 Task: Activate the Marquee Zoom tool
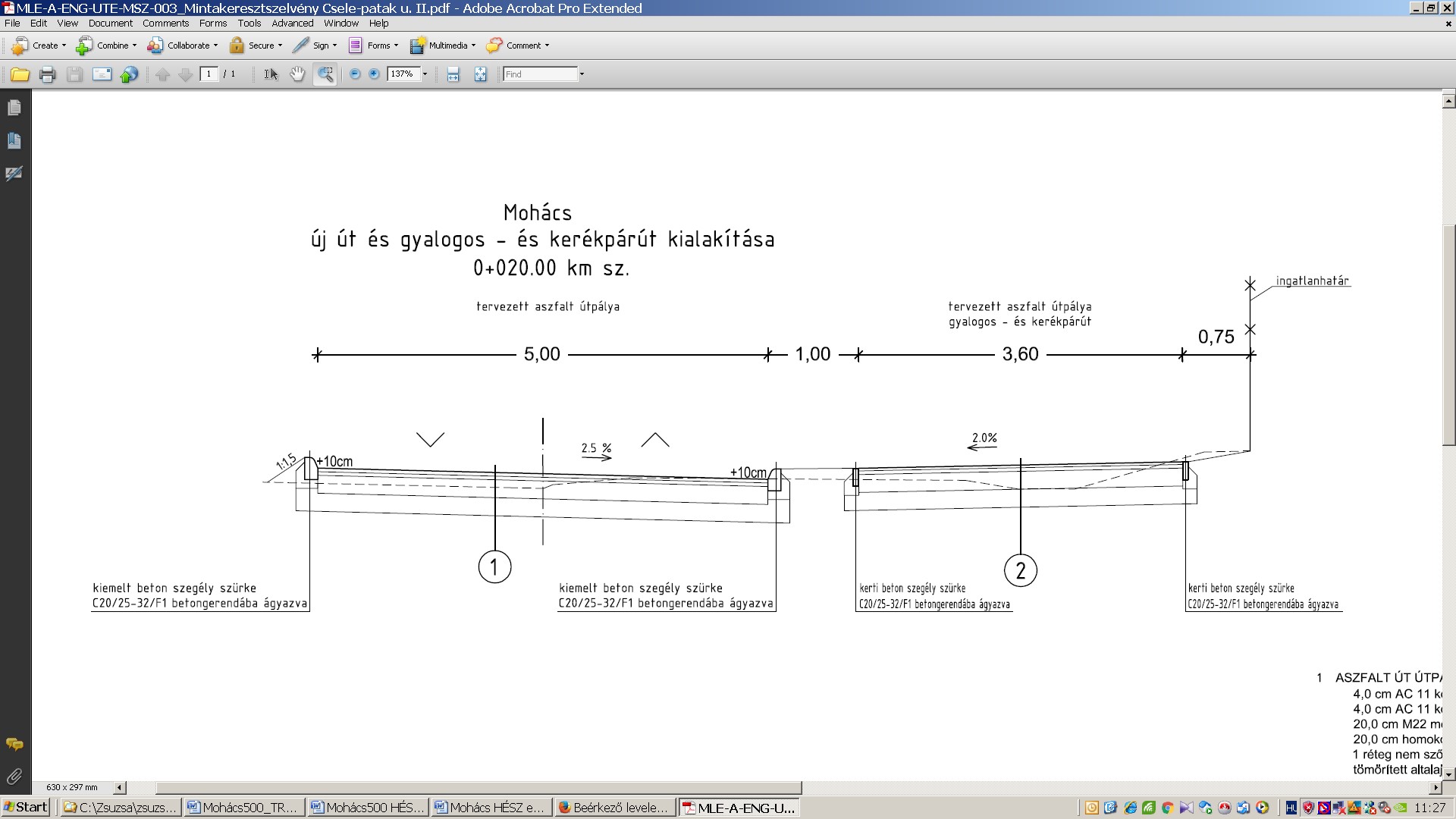coord(325,74)
